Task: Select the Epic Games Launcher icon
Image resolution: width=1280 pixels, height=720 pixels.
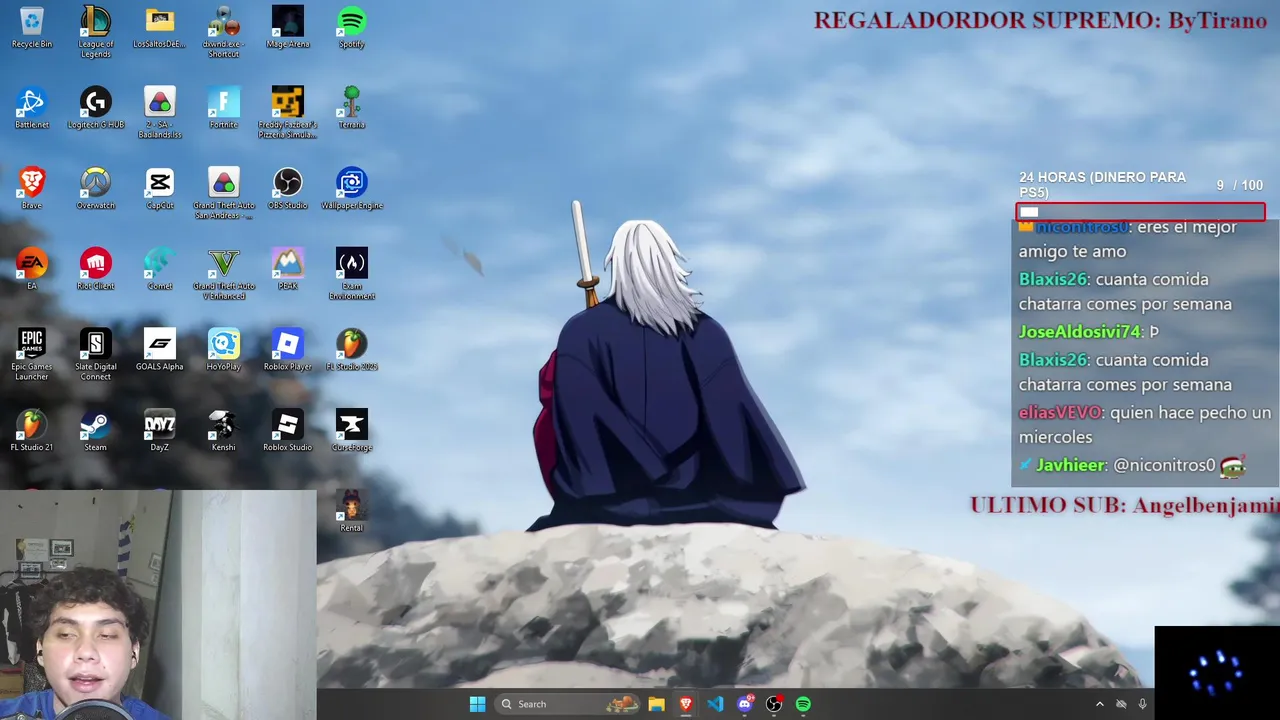Action: [x=32, y=355]
